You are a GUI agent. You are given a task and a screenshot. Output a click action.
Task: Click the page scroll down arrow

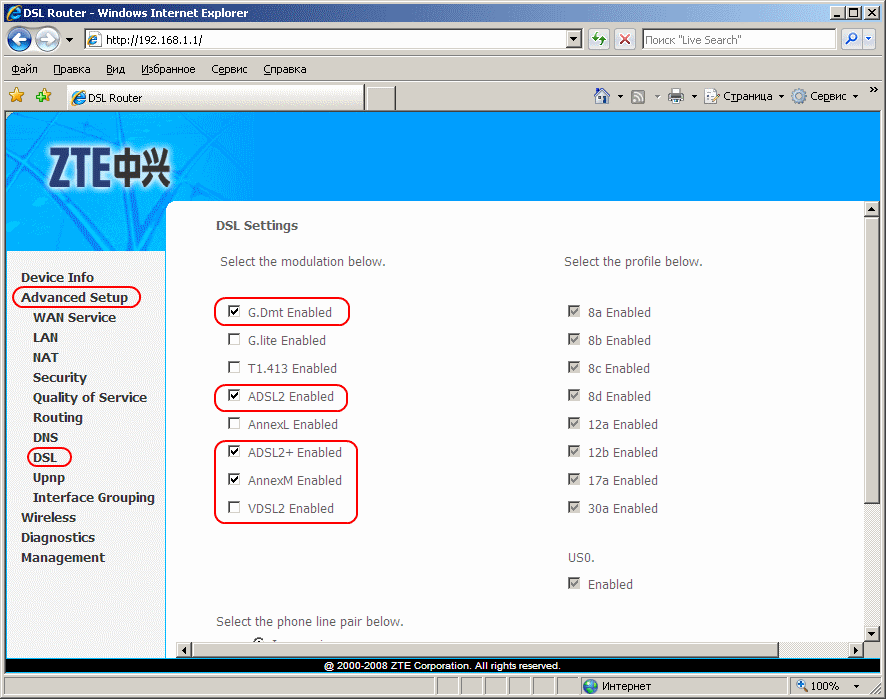[872, 634]
